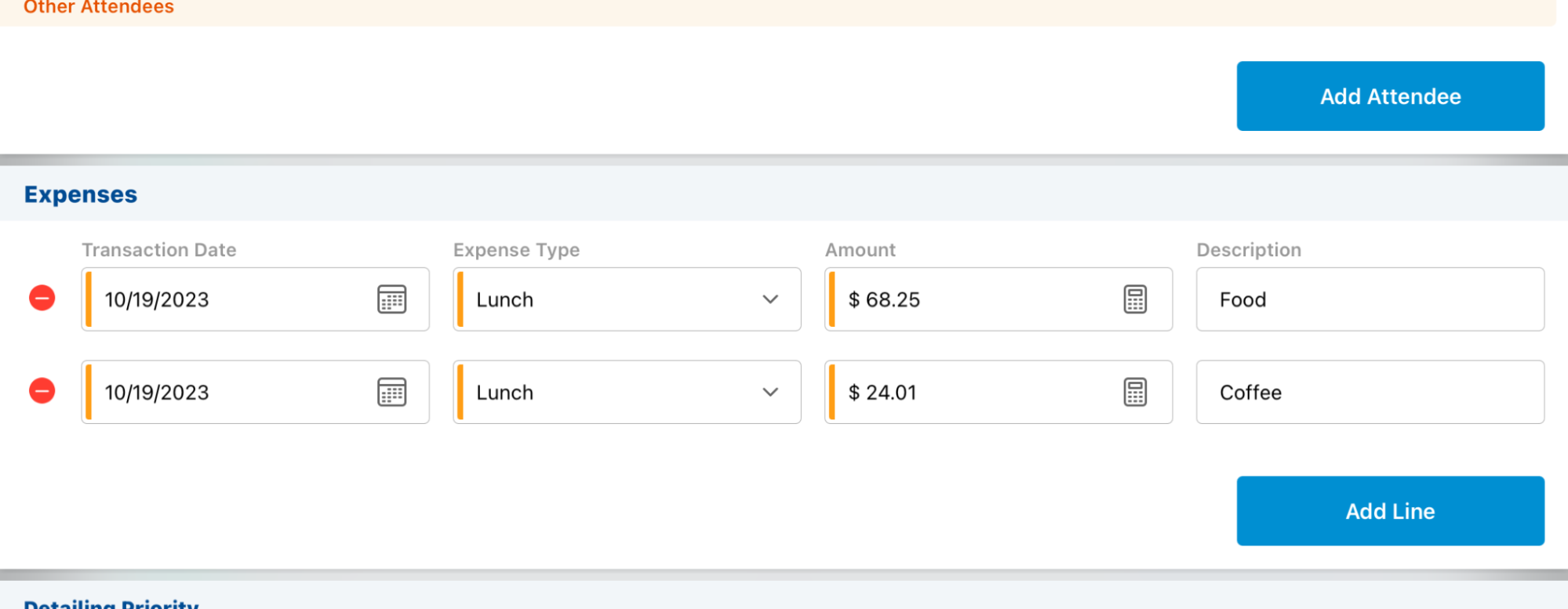Edit the Food description field
1568x609 pixels.
coord(1370,299)
